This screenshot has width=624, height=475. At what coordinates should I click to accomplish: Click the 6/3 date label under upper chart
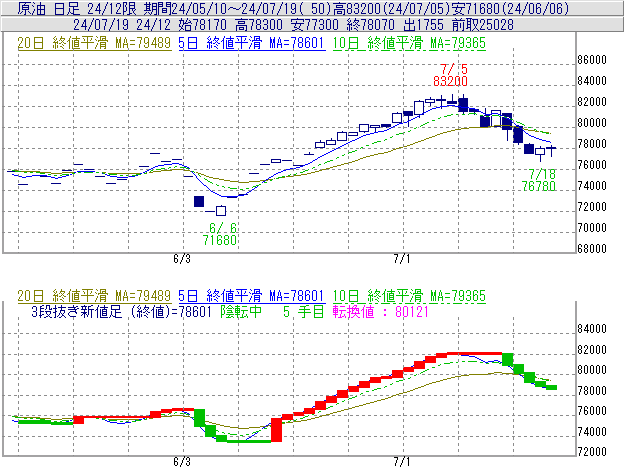[x=182, y=259]
